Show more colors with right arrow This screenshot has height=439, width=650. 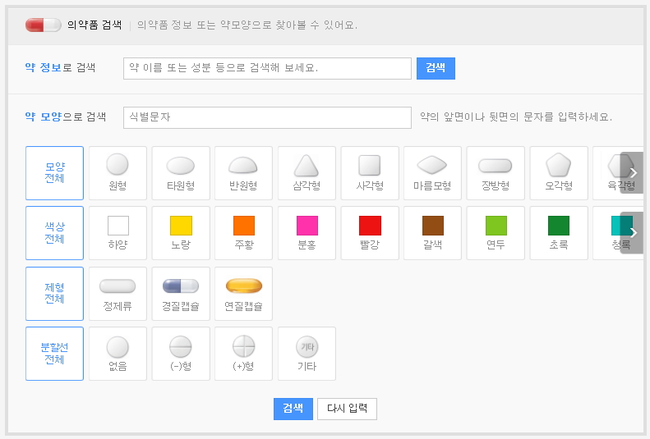click(632, 233)
